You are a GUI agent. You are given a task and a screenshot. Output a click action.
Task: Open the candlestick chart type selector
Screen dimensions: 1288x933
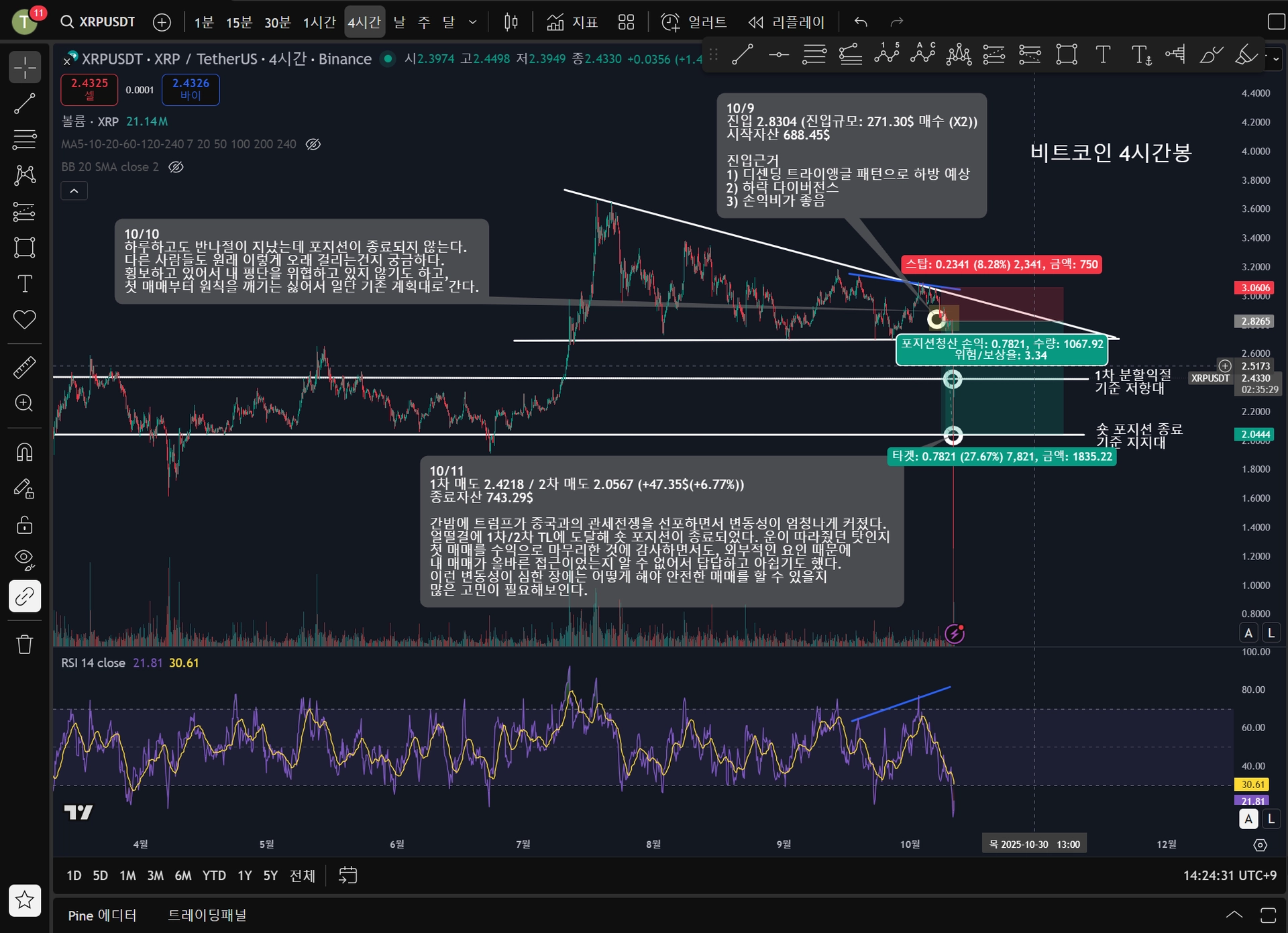point(511,22)
